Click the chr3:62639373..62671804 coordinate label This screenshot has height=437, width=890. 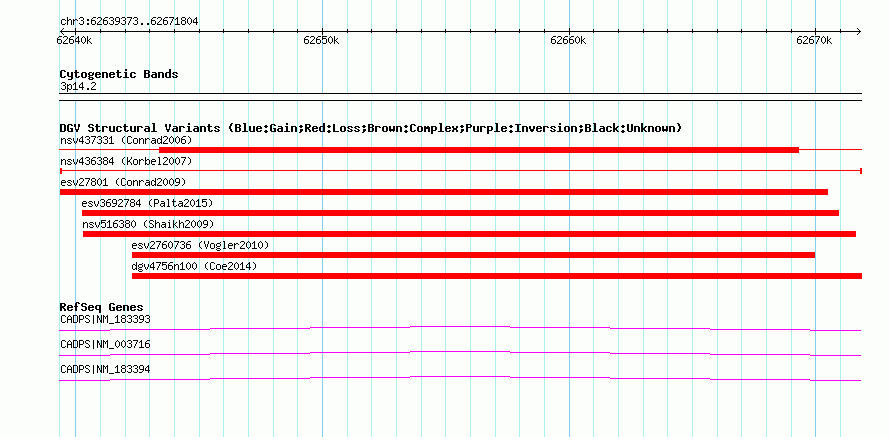129,21
